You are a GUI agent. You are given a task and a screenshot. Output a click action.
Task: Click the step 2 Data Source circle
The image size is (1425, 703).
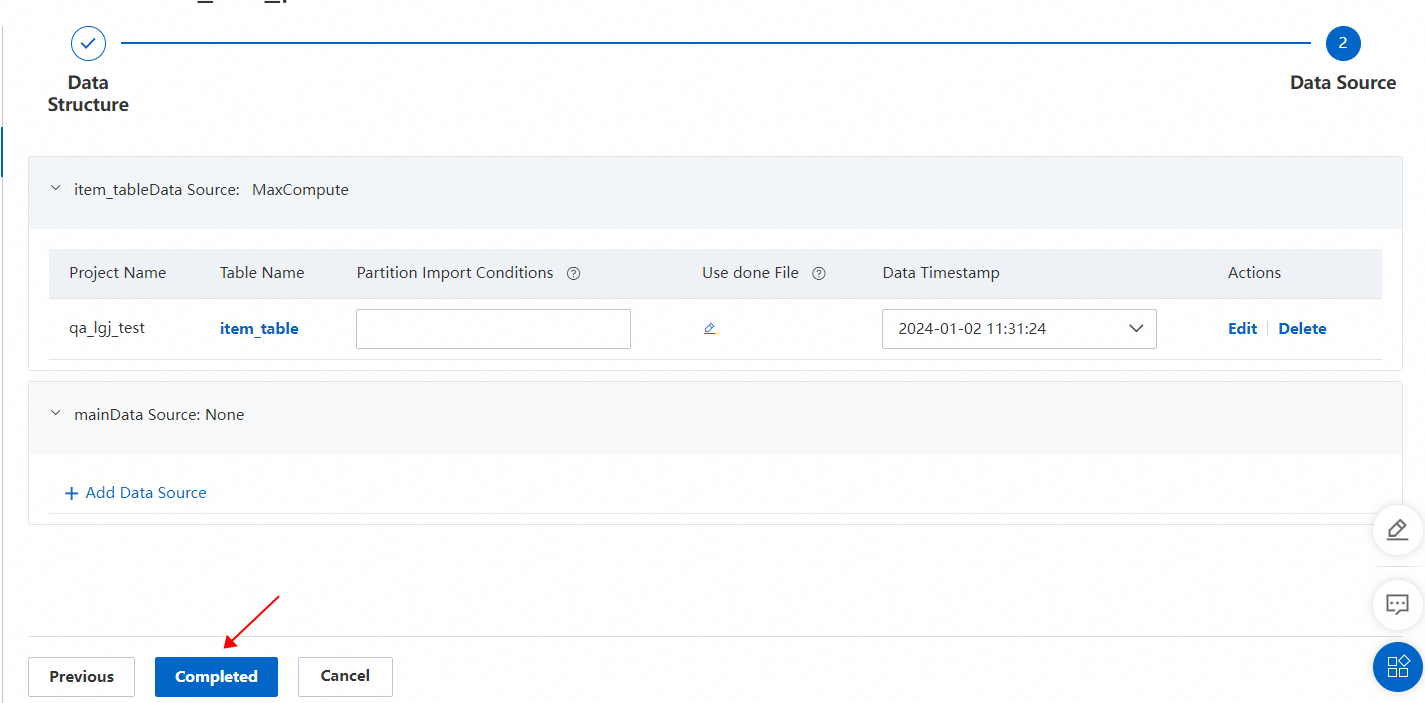point(1343,43)
